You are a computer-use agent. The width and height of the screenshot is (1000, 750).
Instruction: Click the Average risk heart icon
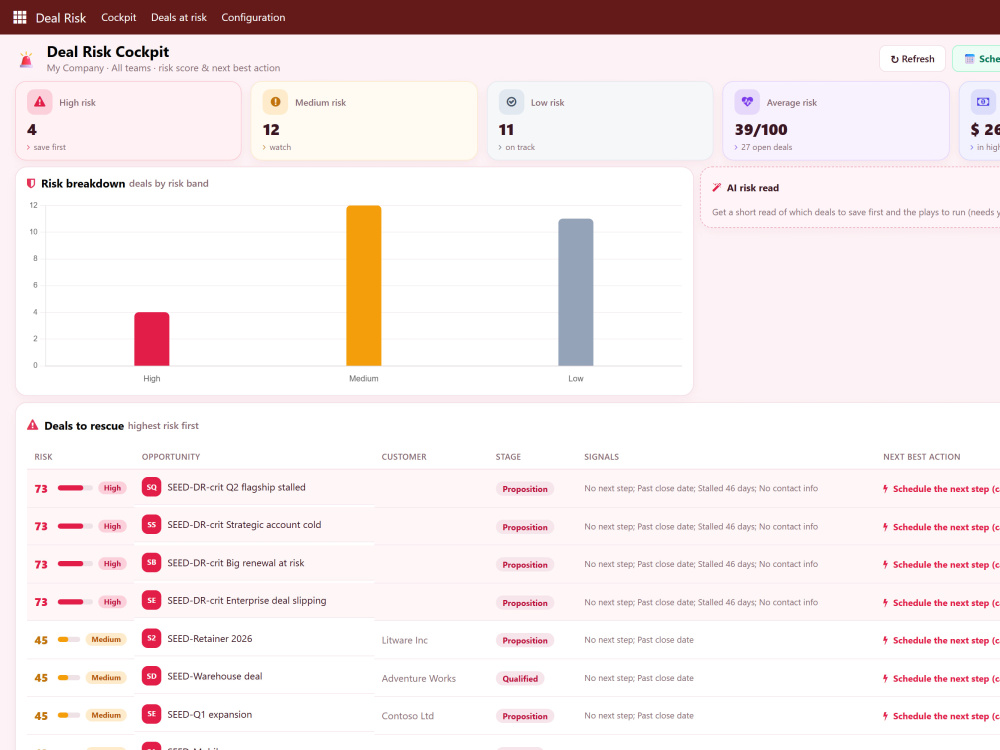747,102
